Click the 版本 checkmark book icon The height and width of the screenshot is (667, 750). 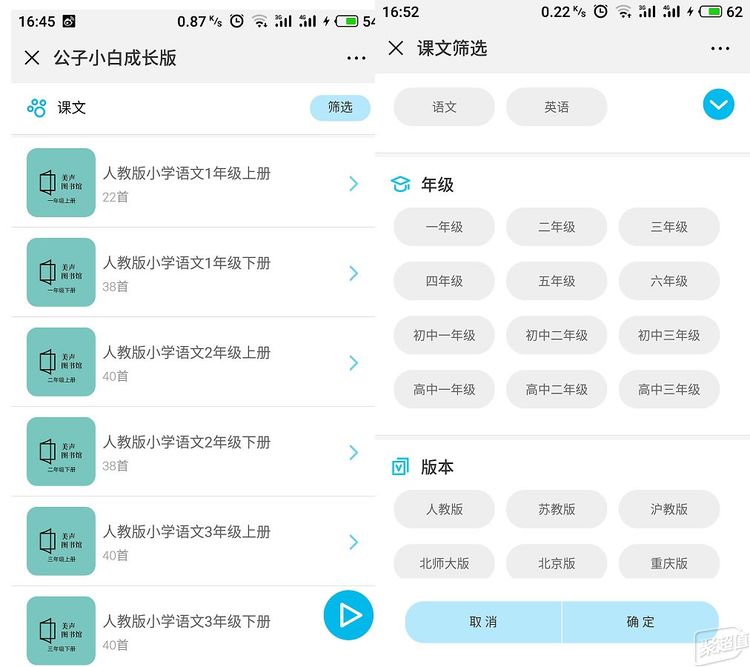[400, 467]
